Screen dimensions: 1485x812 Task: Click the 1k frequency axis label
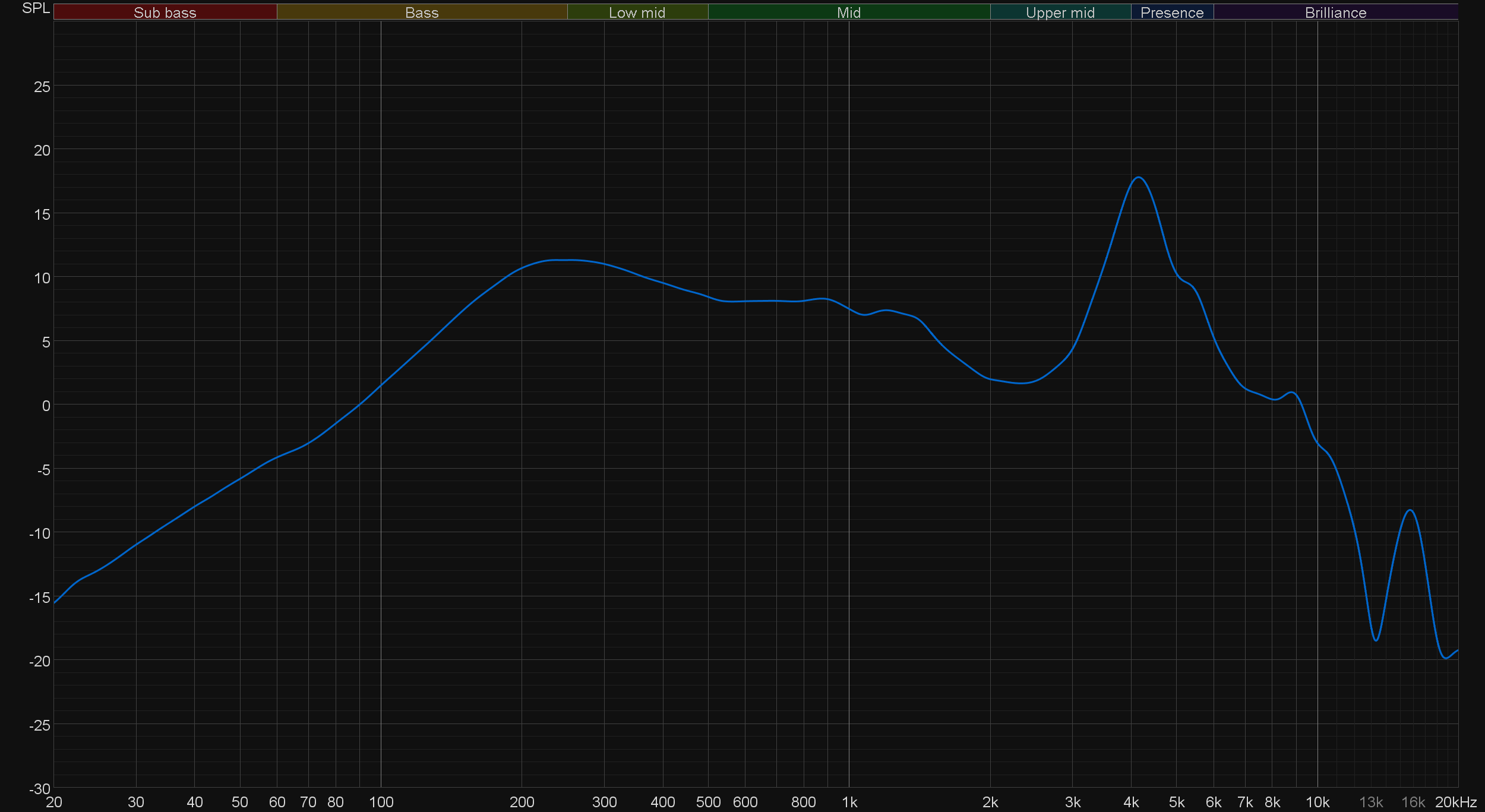[849, 802]
